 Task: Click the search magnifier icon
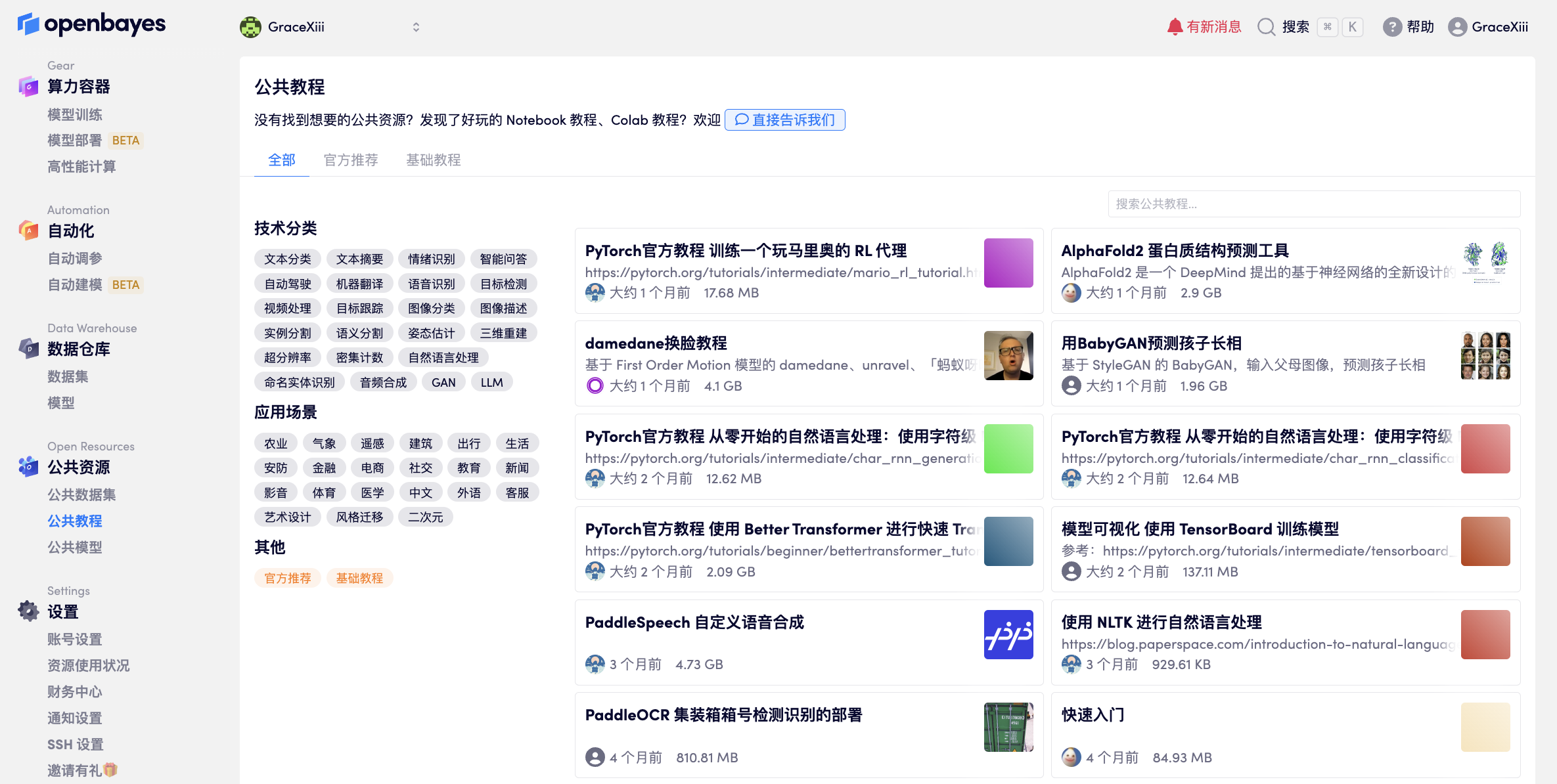[1266, 27]
